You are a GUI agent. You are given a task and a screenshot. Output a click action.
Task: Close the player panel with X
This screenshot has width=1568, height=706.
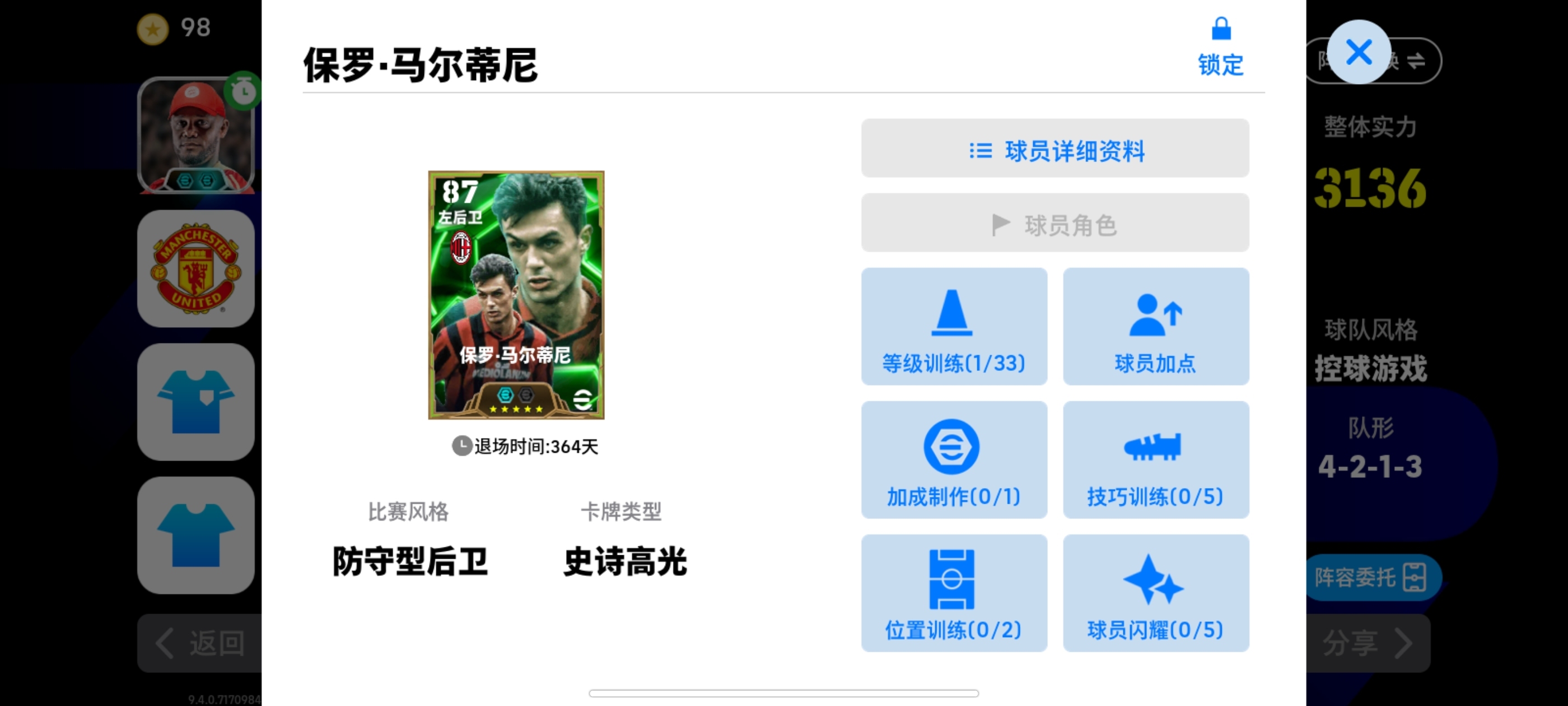point(1359,52)
